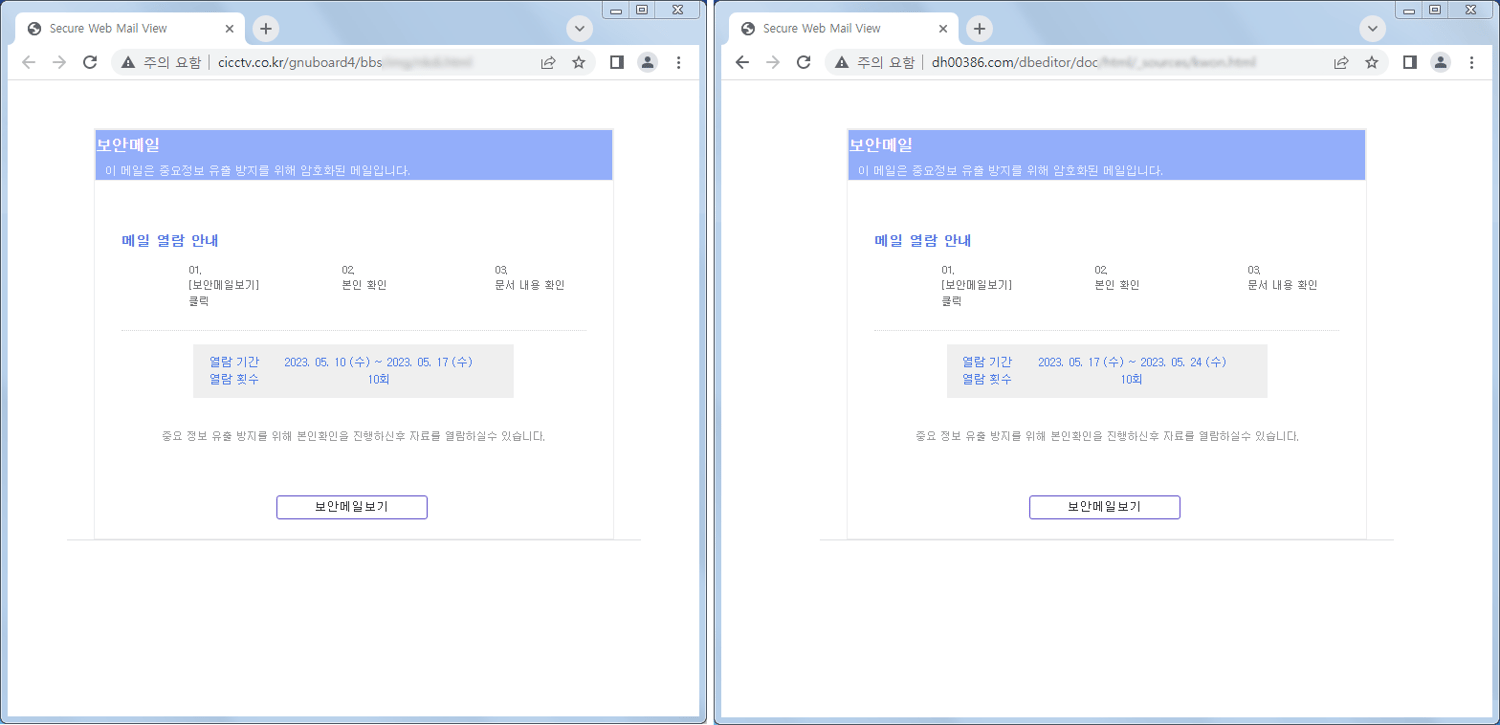Click back arrow in right browser window
Viewport: 1500px width, 725px height.
point(742,62)
